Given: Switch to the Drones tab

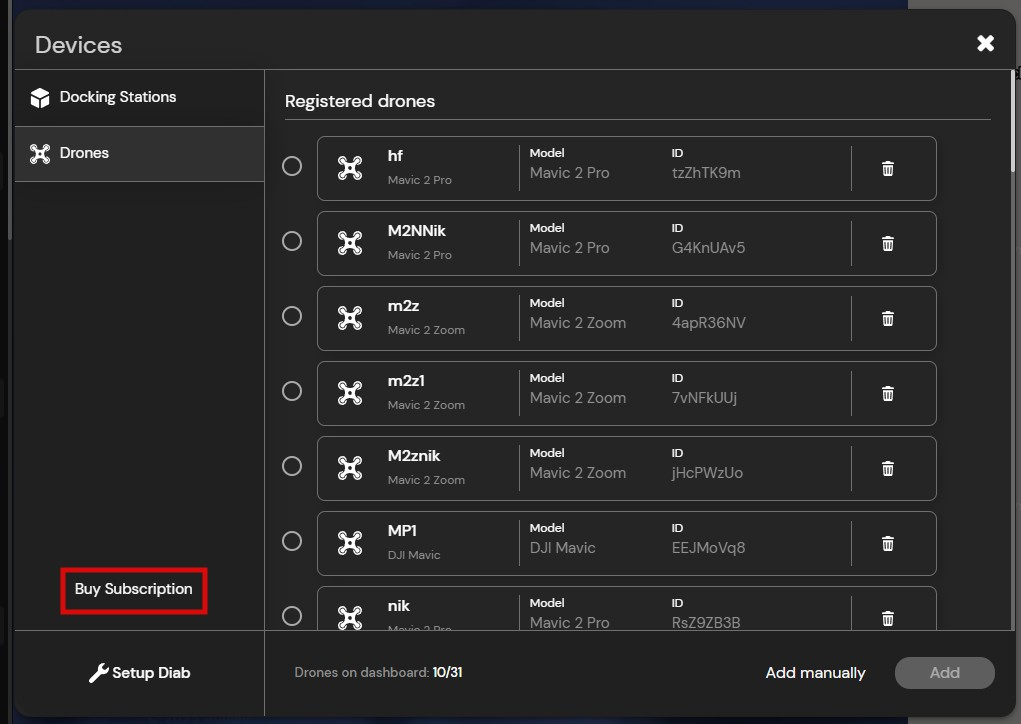Looking at the screenshot, I should coord(84,153).
